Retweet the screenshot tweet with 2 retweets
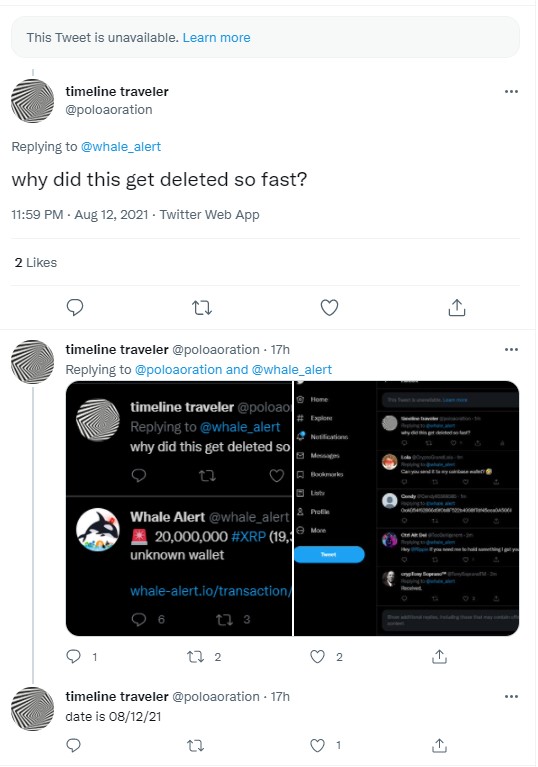538x767 pixels. click(x=204, y=656)
